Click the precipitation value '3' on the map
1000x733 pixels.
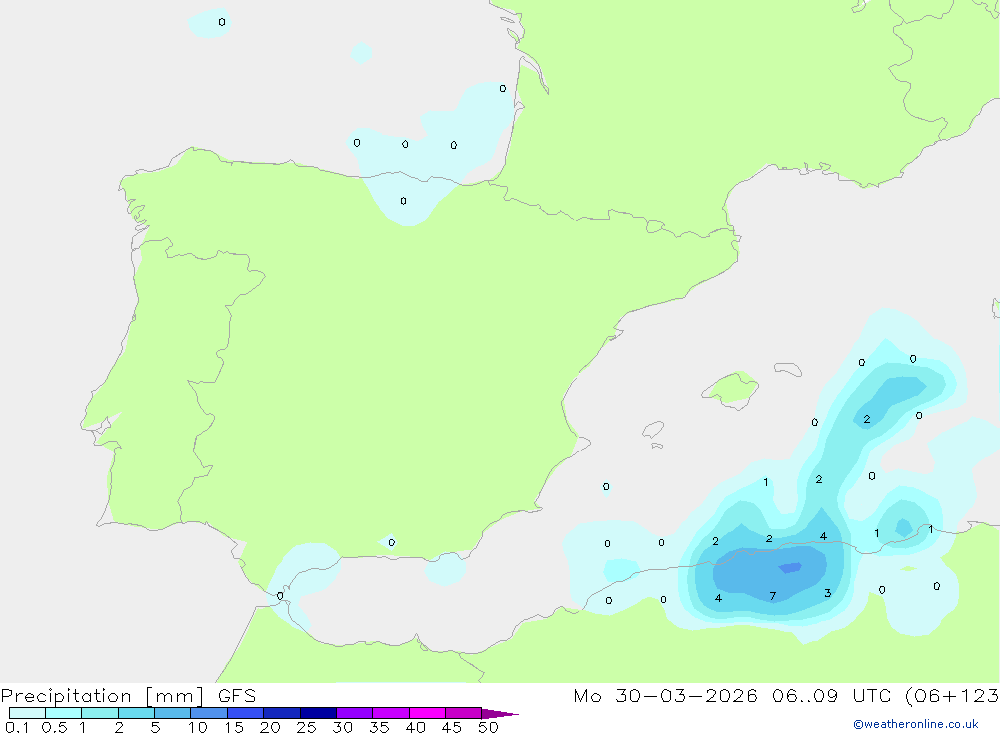coord(827,593)
